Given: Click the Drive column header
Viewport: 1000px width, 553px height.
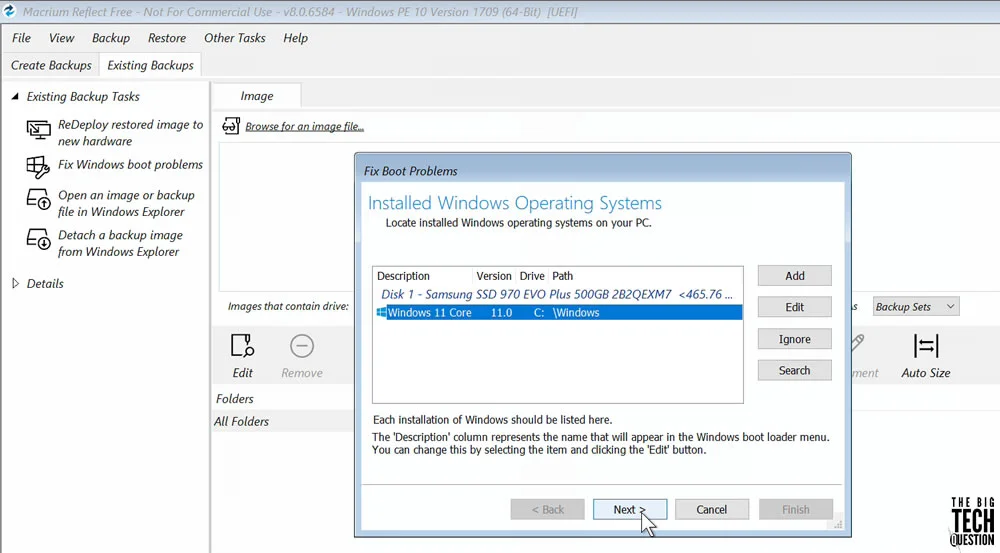Looking at the screenshot, I should coord(532,276).
